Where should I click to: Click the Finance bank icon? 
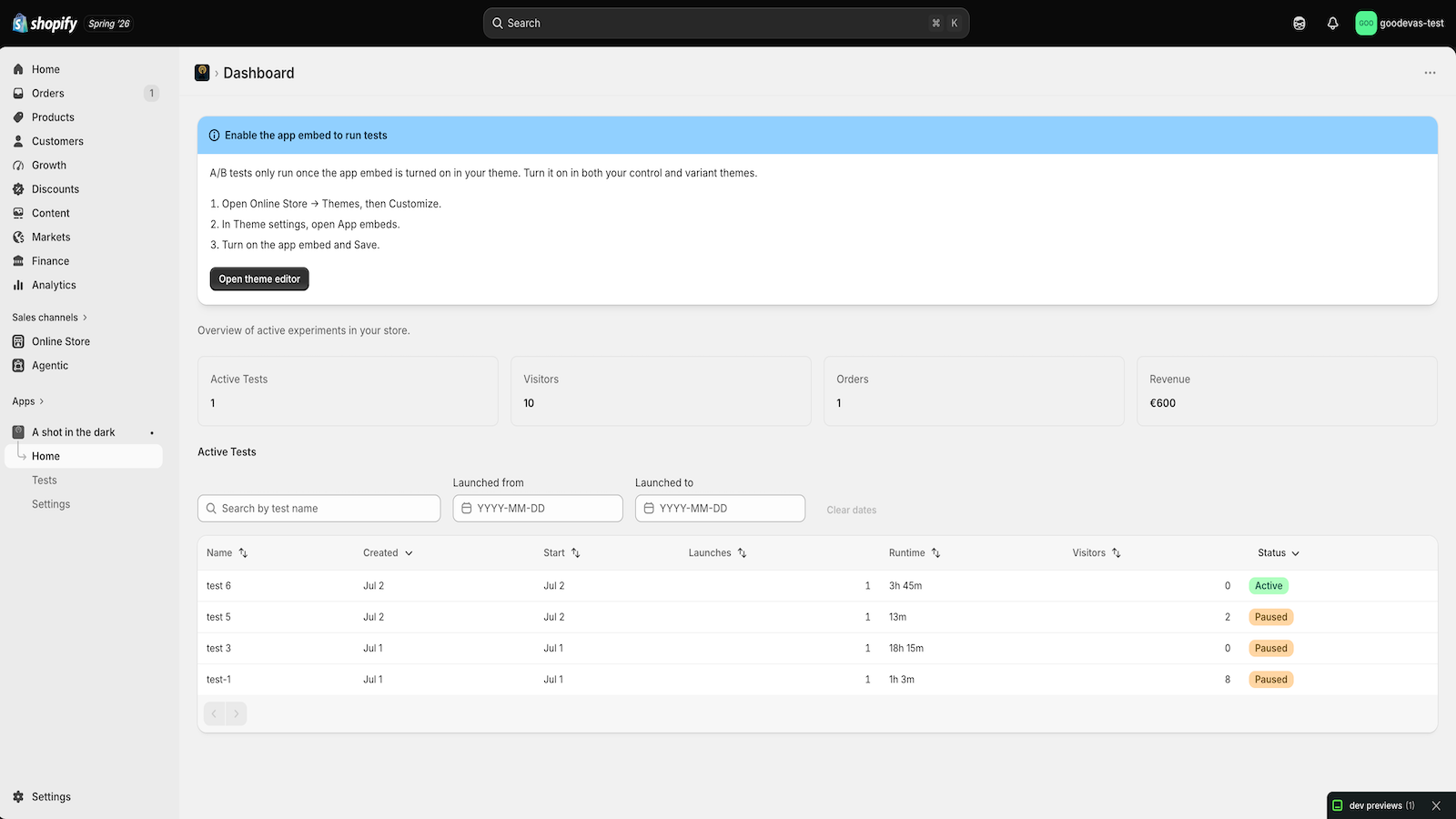tap(18, 261)
